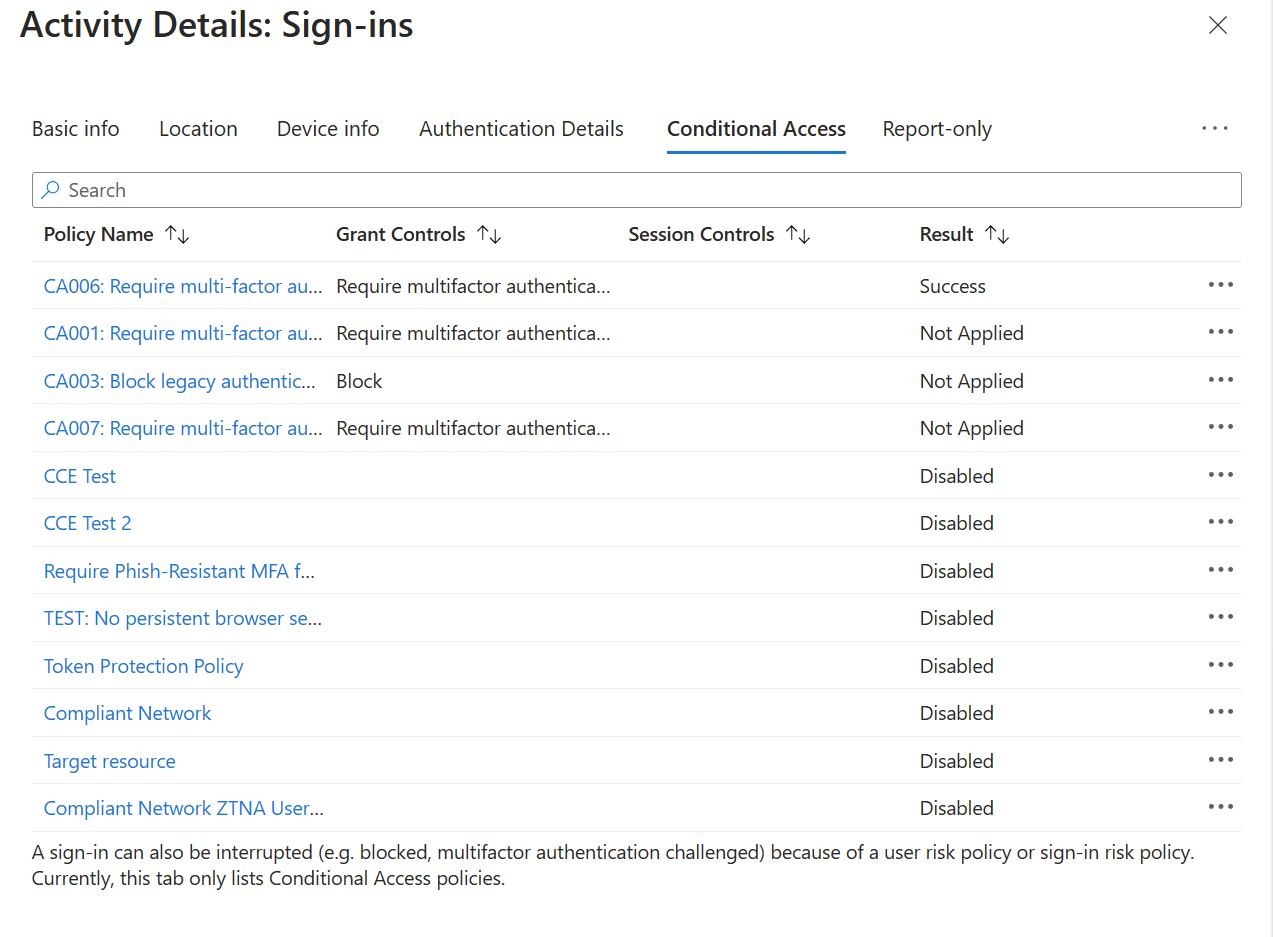Viewport: 1273px width, 937px height.
Task: Show more tabs via overflow ellipsis
Action: tap(1215, 128)
